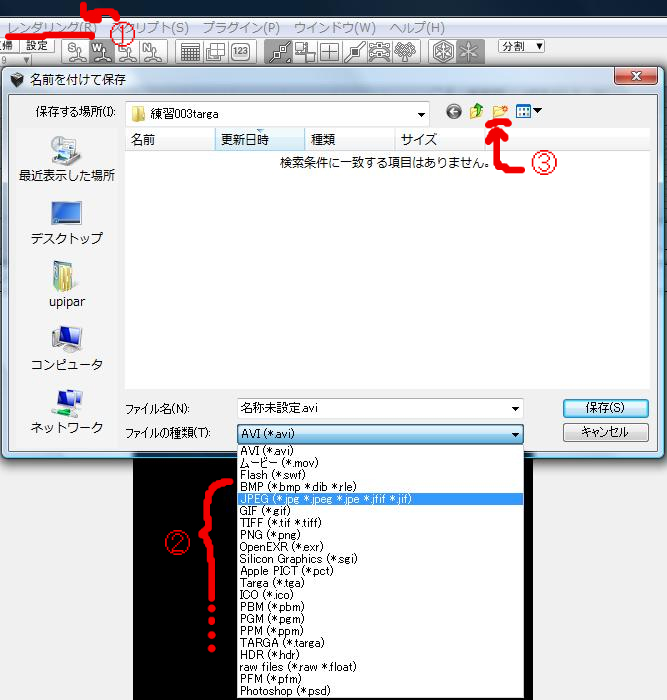
Task: Open the 分割 dropdown in toolbar
Action: click(521, 46)
